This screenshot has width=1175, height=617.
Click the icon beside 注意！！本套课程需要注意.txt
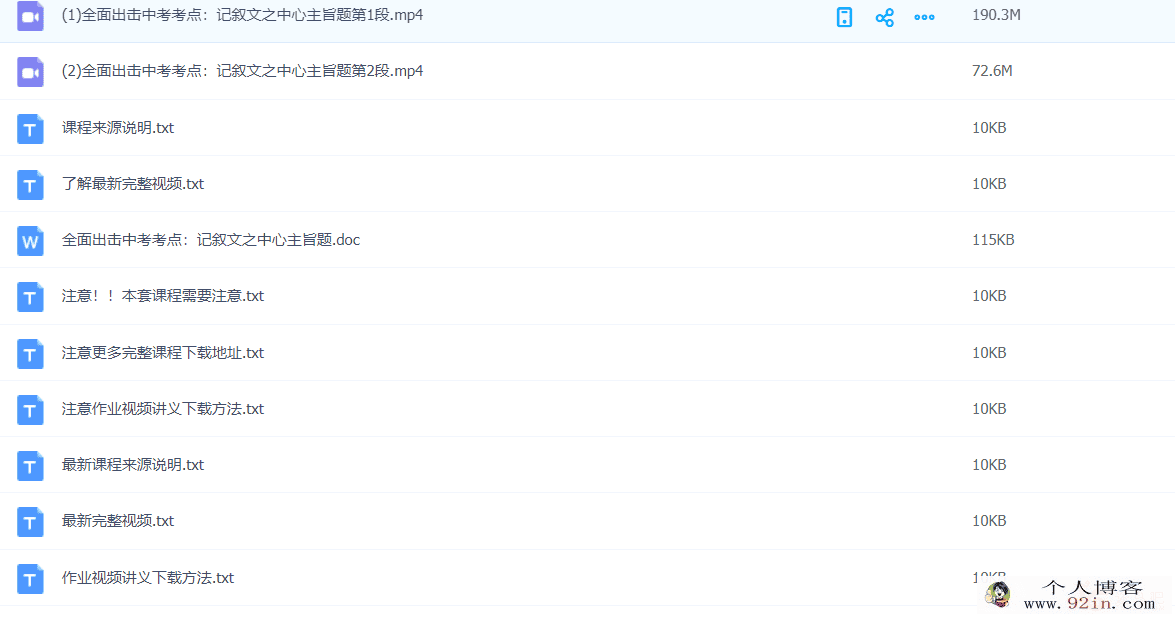tap(30, 297)
